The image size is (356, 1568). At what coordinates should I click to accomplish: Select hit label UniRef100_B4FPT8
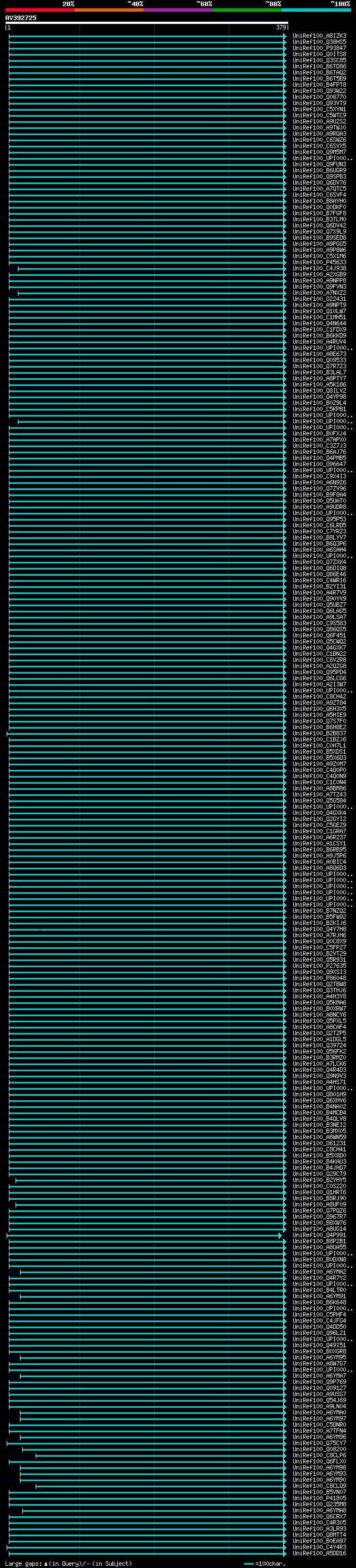click(319, 85)
